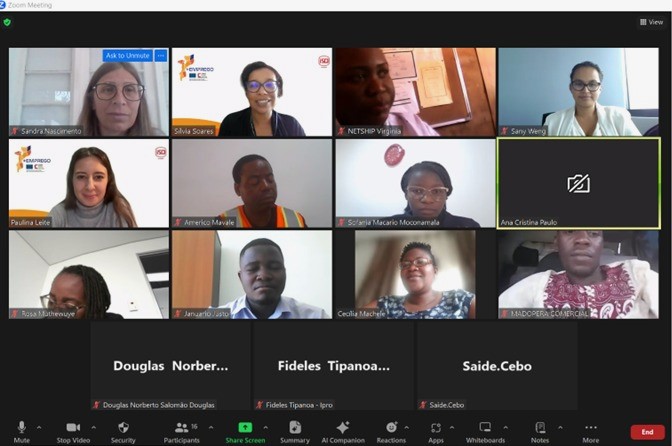This screenshot has width=672, height=446.
Task: Open the More options menu
Action: point(591,432)
